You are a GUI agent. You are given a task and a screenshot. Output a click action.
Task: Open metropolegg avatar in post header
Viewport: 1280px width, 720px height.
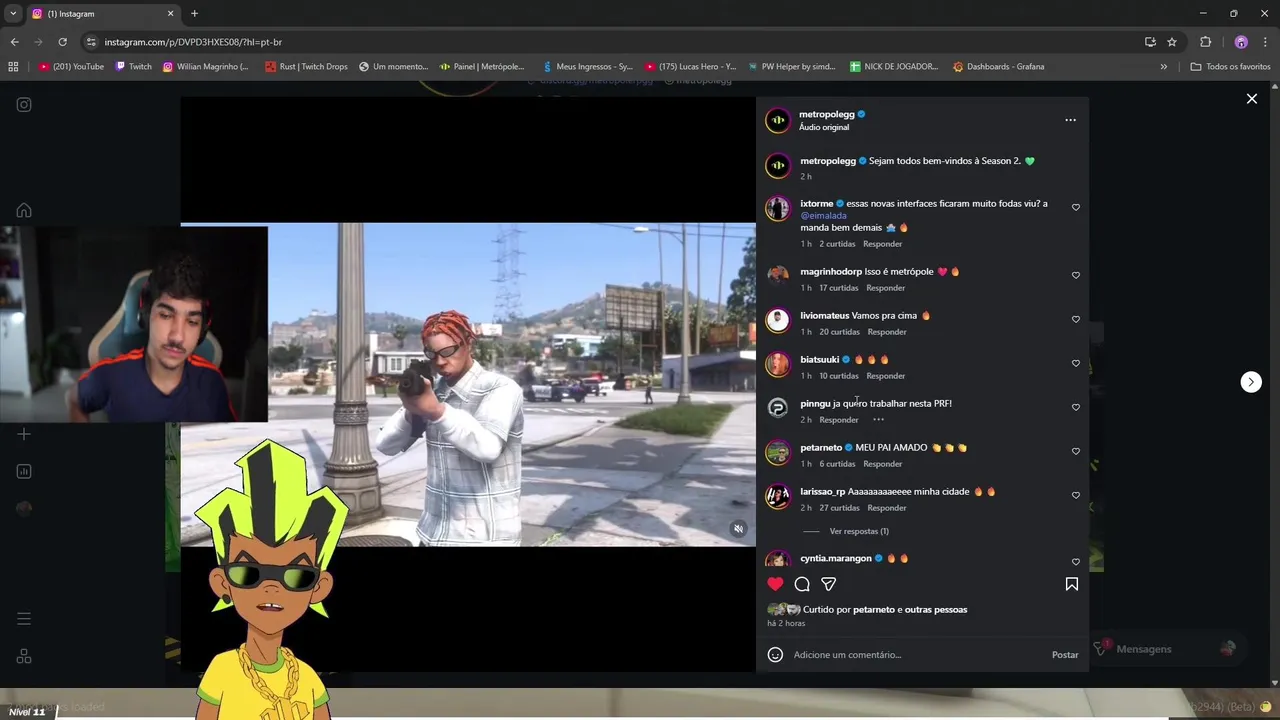pos(778,120)
